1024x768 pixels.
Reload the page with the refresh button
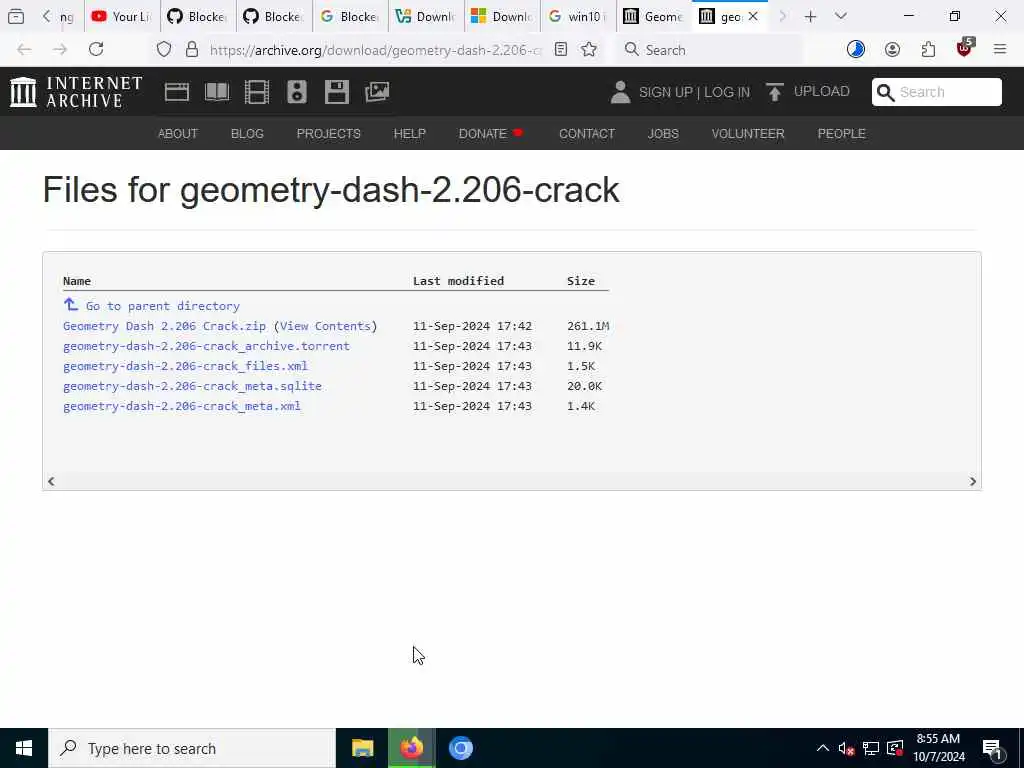click(x=96, y=50)
